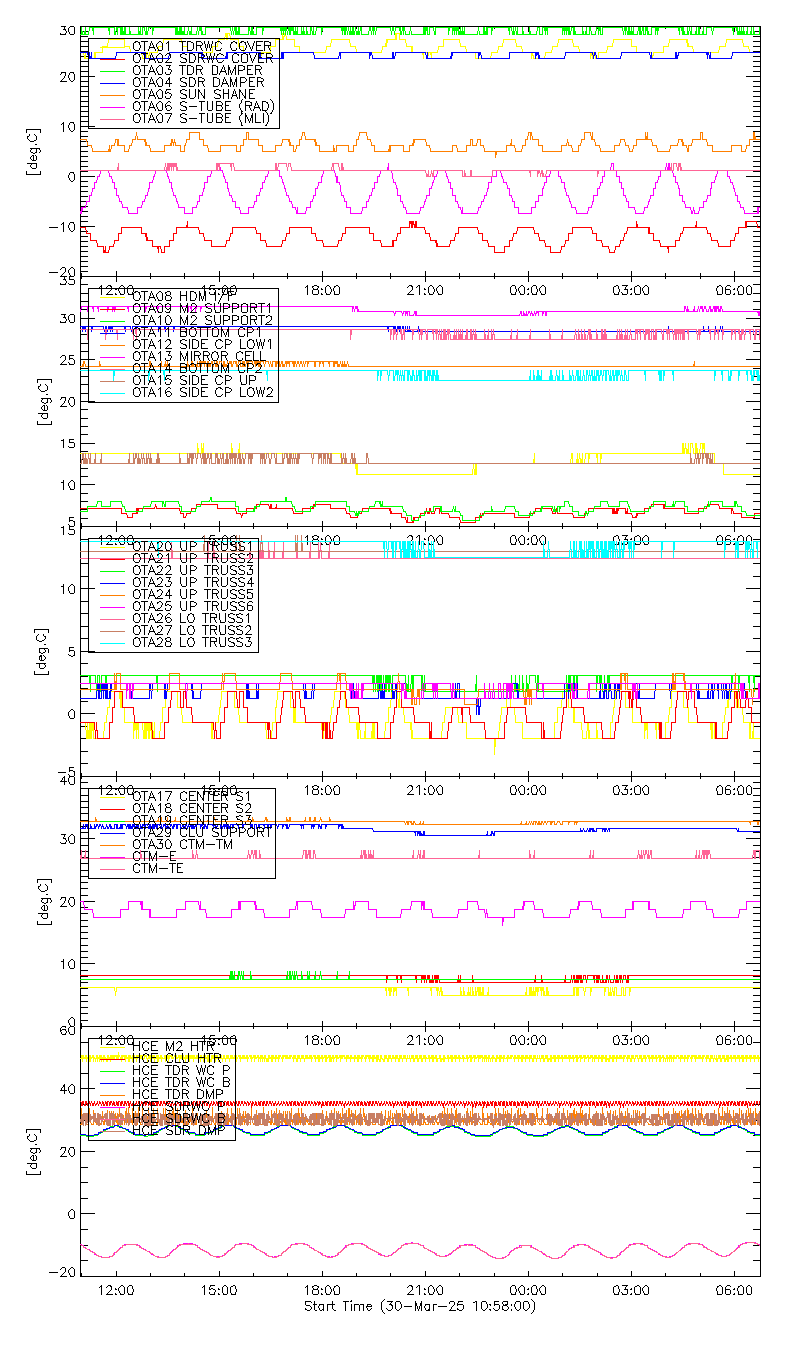
Task: Click the "HCE M2 HTR" legend entry
Action: click(171, 1046)
